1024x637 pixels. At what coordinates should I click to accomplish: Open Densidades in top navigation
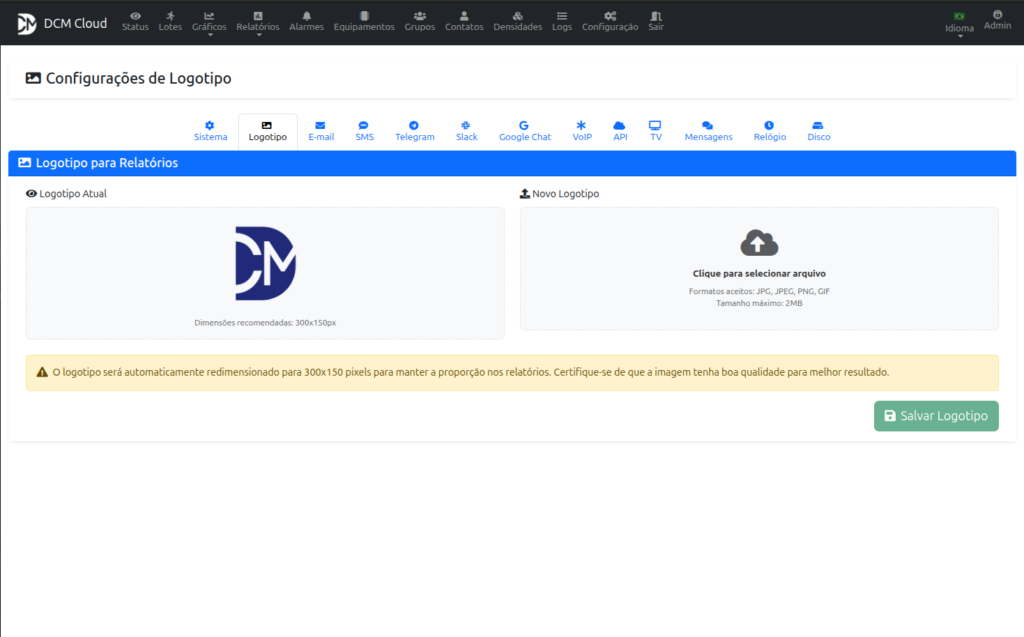[517, 16]
